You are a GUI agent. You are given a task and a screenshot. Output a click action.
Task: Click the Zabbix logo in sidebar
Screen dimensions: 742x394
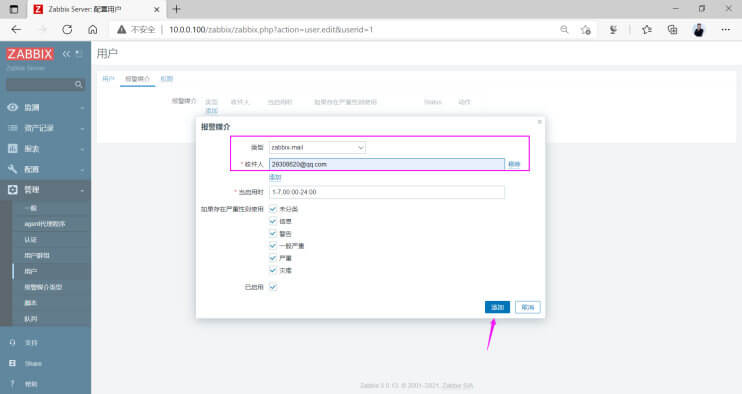[x=29, y=54]
